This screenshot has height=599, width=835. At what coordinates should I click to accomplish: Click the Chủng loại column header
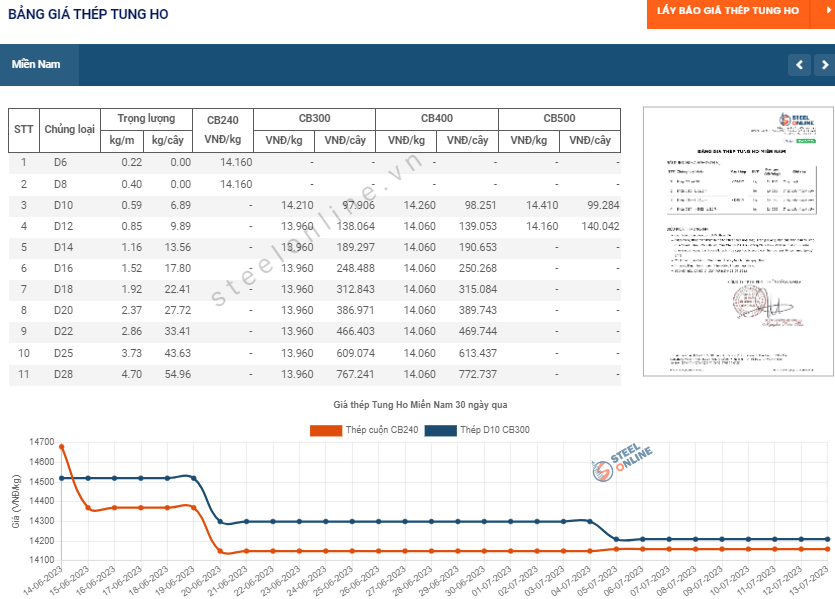[x=70, y=129]
